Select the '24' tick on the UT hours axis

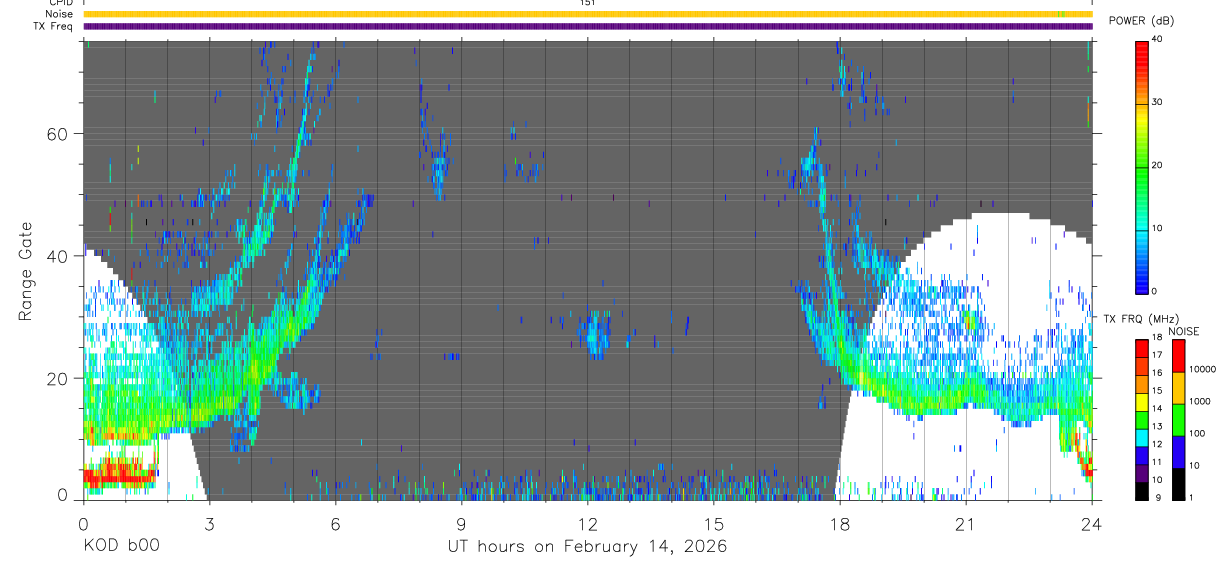tap(1092, 523)
